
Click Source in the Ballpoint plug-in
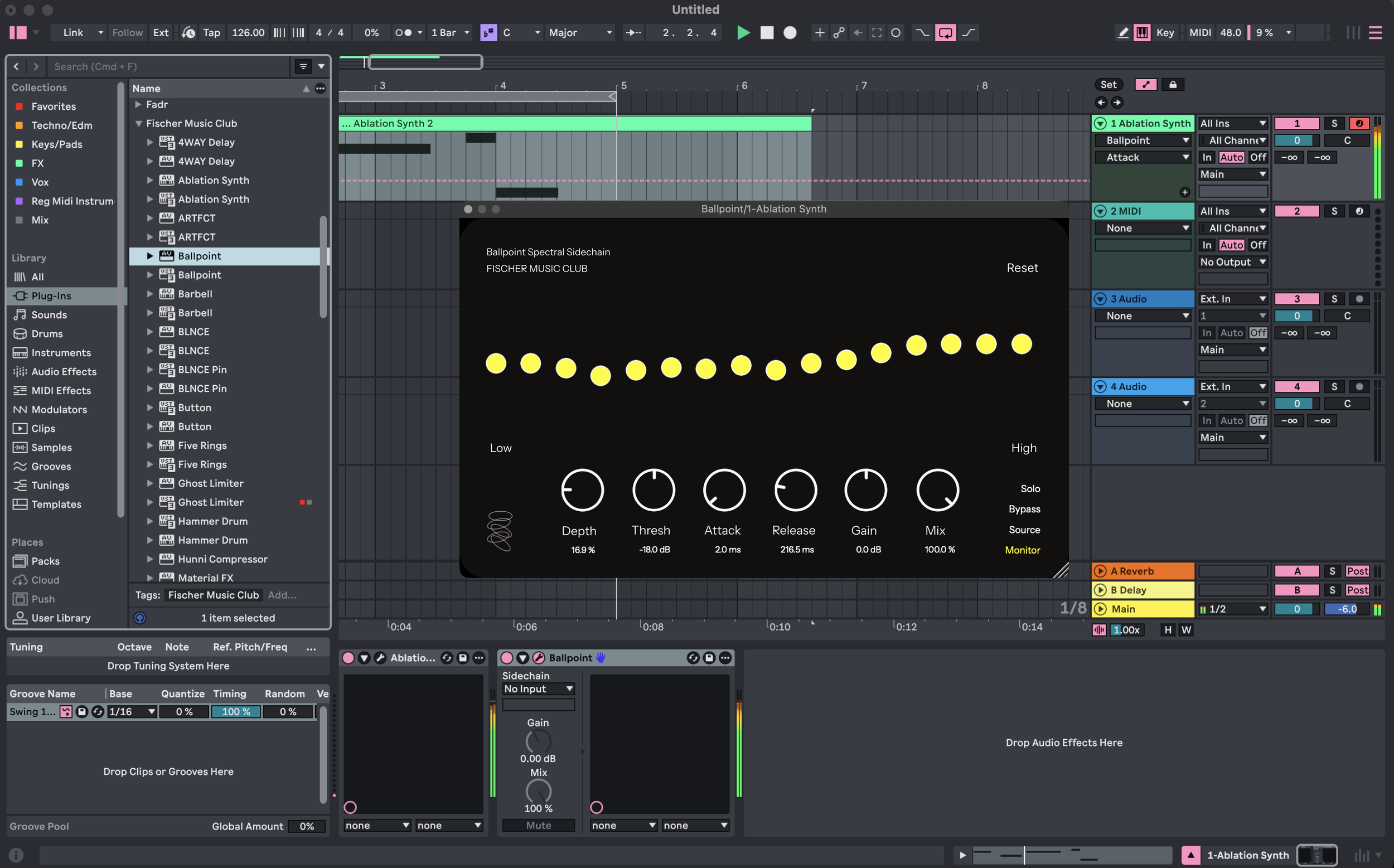(1024, 530)
